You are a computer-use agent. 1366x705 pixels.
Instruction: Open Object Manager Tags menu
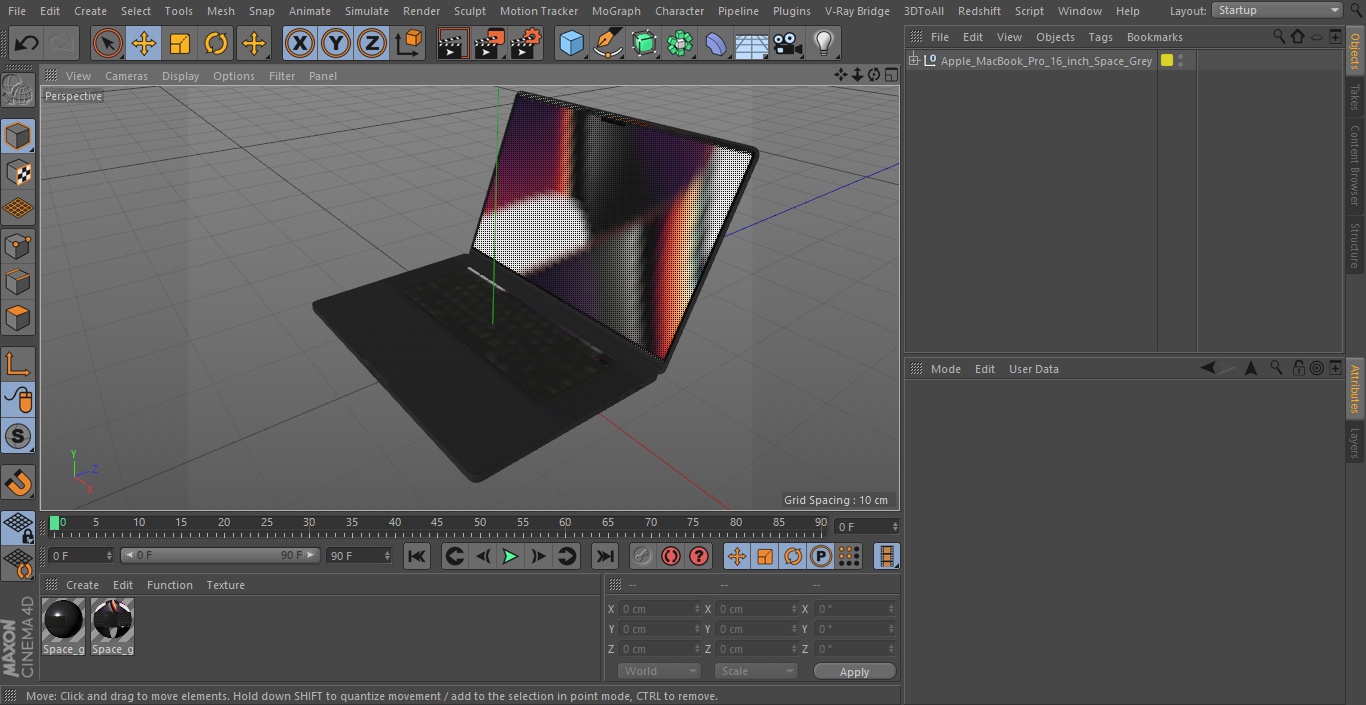[1100, 37]
